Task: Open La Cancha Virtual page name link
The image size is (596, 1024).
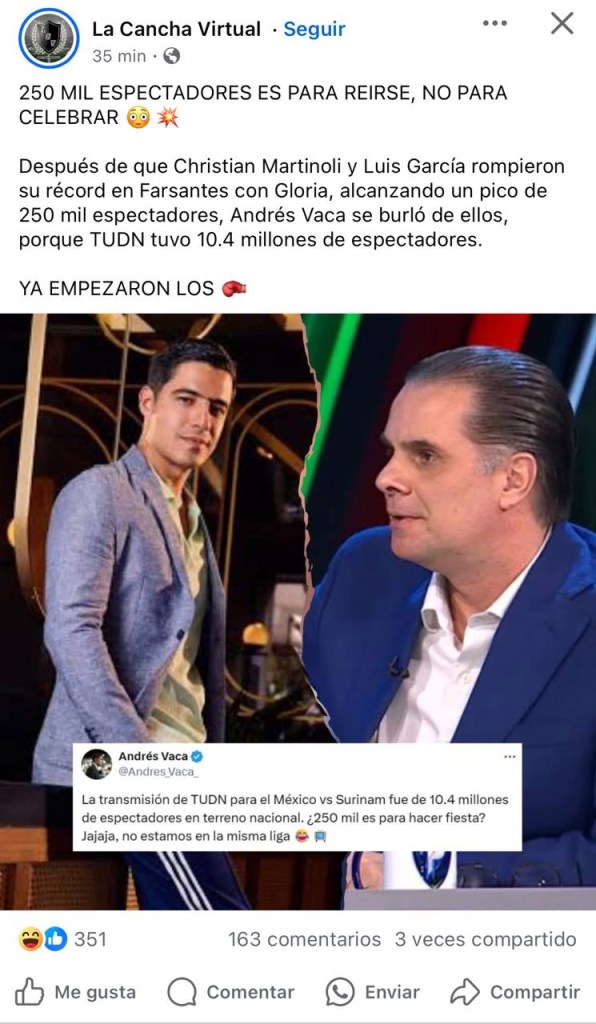Action: tap(176, 29)
